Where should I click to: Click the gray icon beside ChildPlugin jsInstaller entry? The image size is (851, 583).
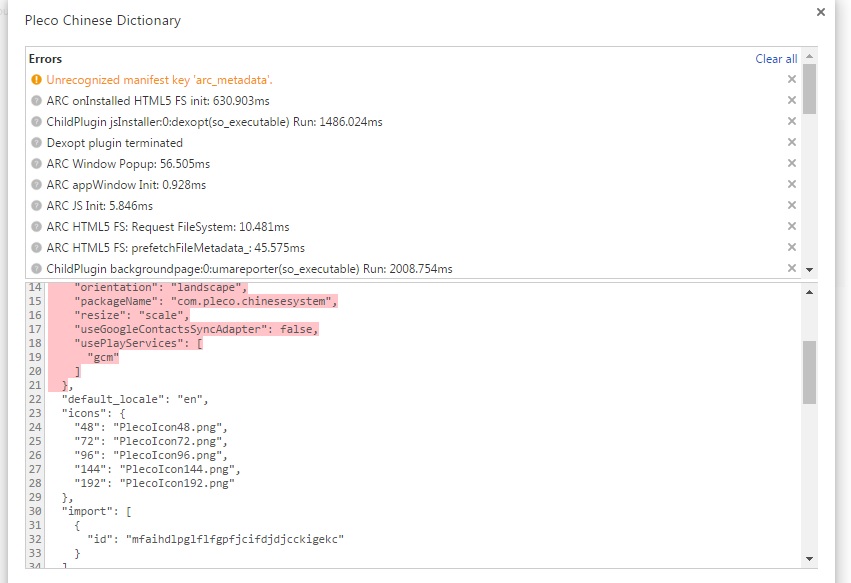36,122
